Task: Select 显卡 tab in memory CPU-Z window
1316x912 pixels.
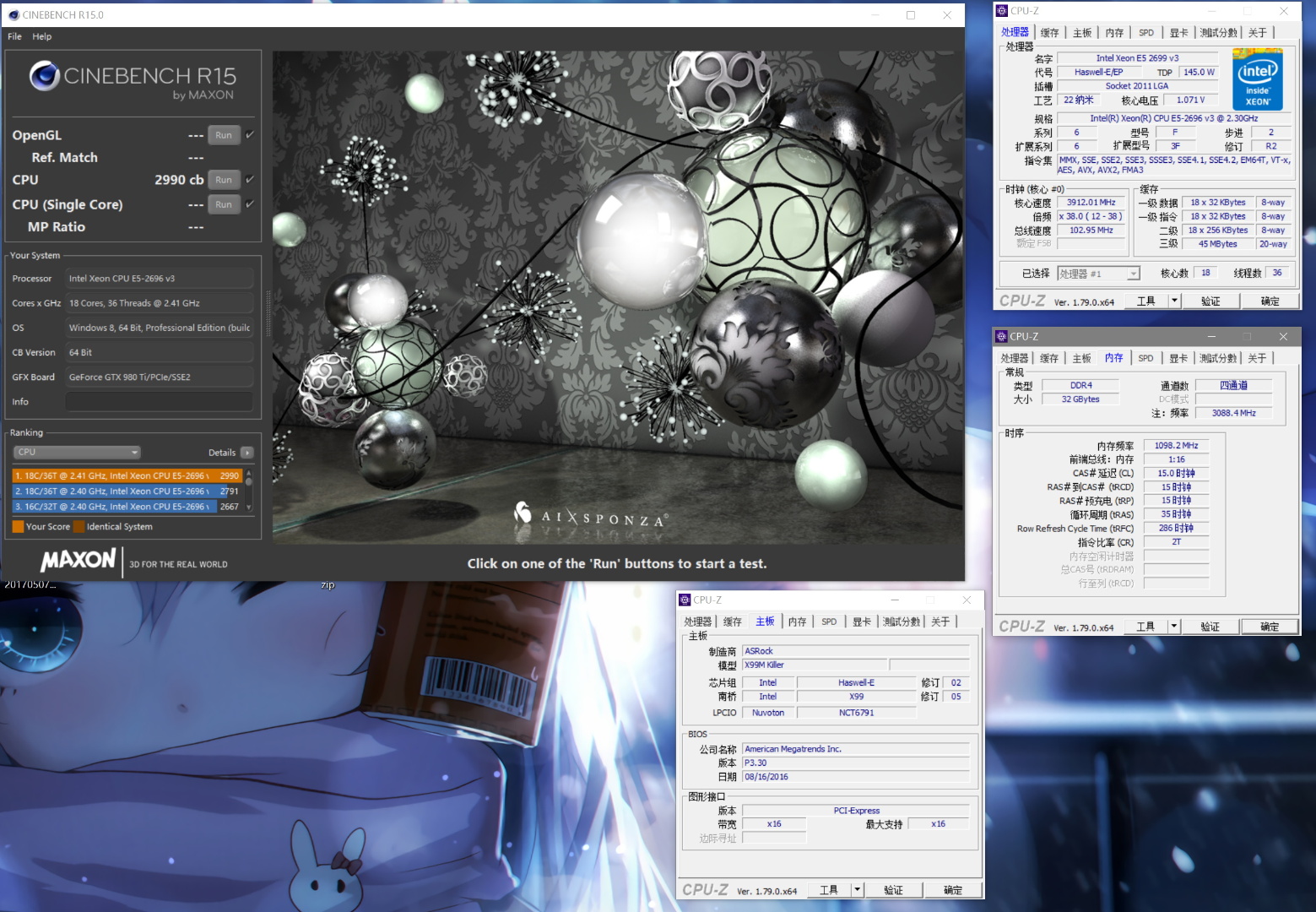Action: click(x=1178, y=358)
